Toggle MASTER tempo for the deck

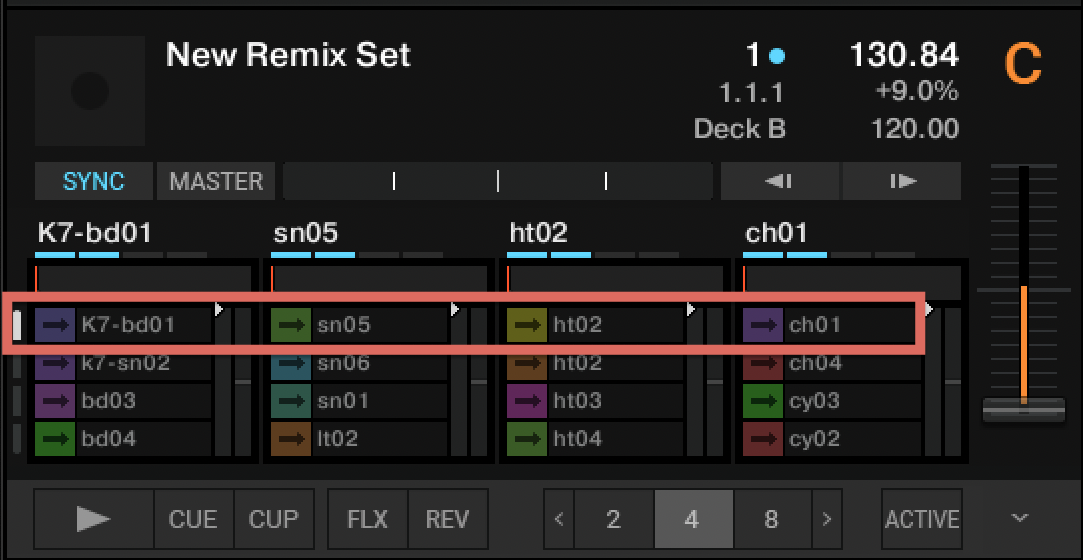coord(216,181)
